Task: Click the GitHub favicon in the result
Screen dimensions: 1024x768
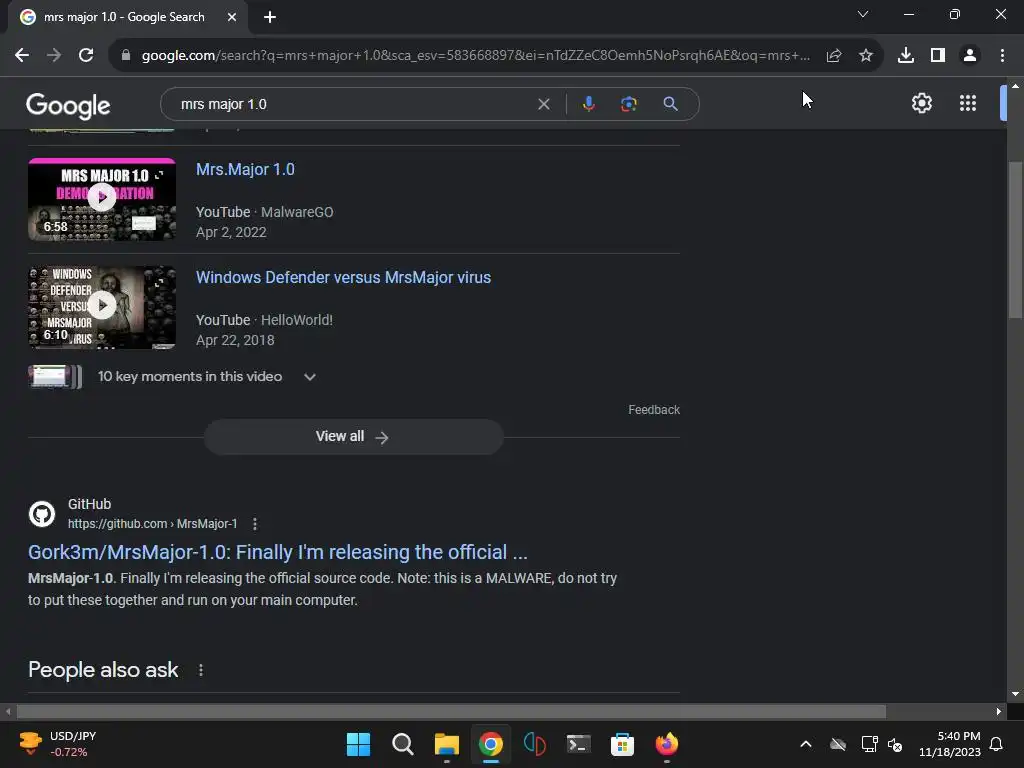Action: (x=42, y=514)
